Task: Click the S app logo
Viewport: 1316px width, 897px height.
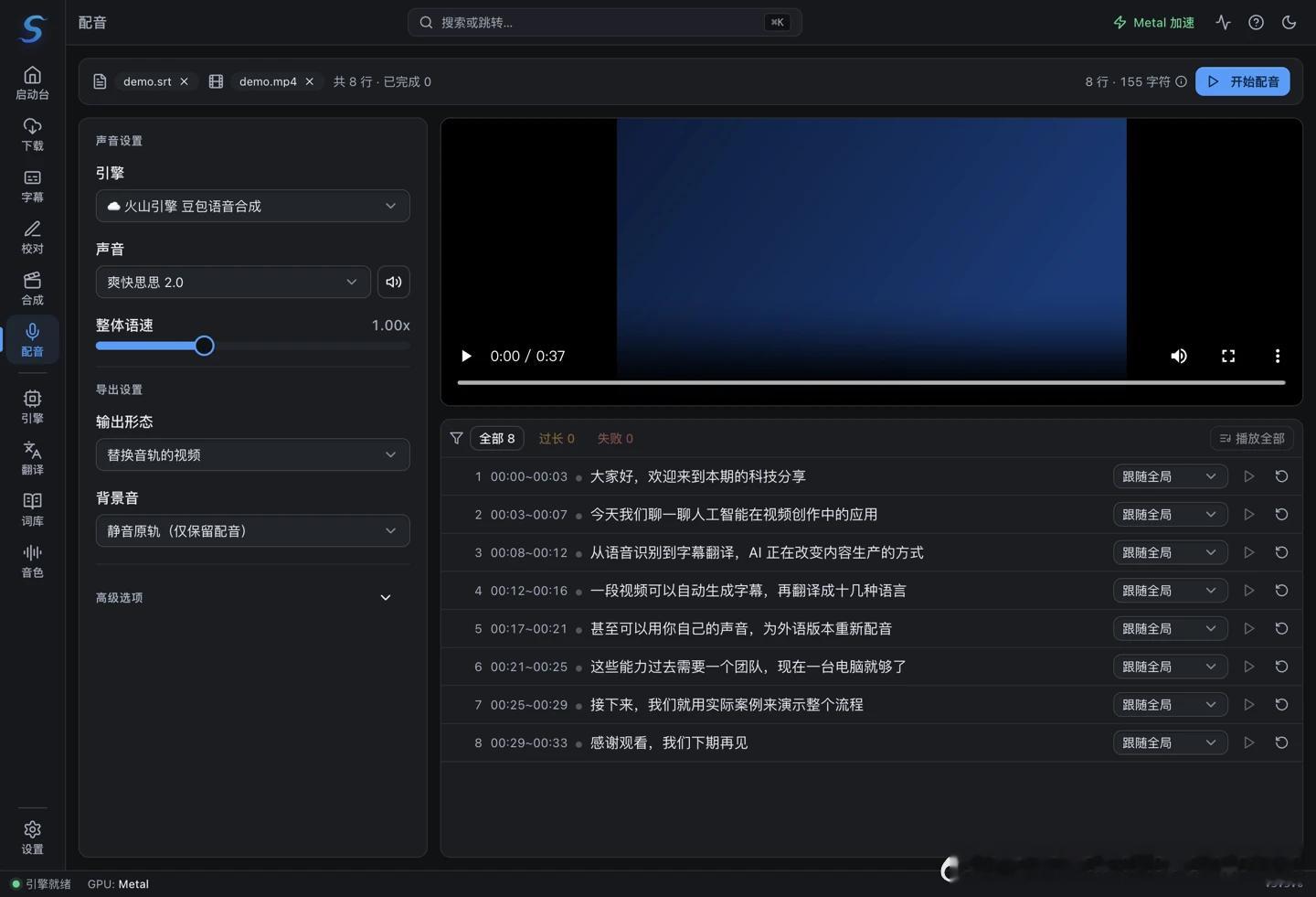Action: (x=32, y=28)
